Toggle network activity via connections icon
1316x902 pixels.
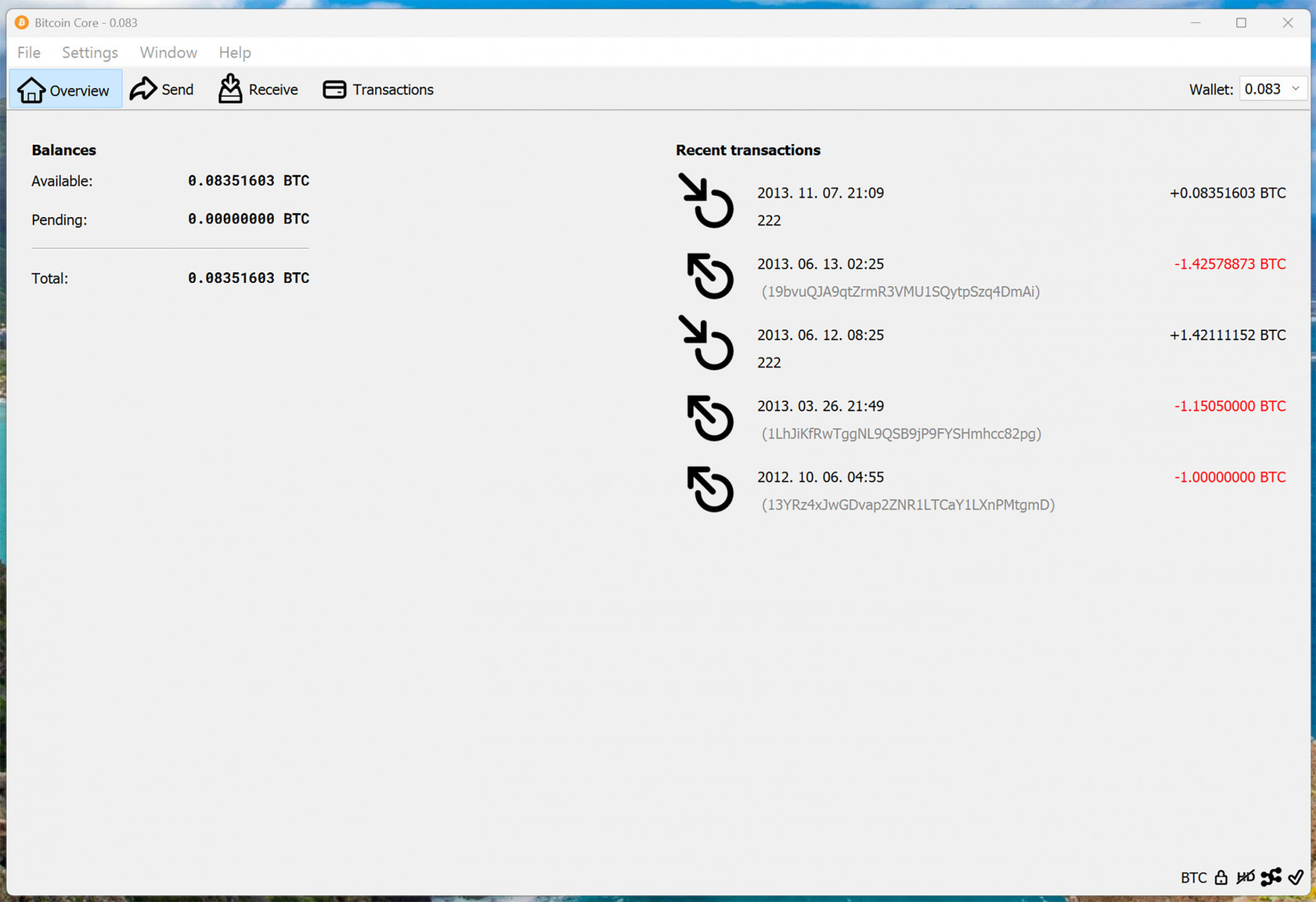click(x=1271, y=877)
